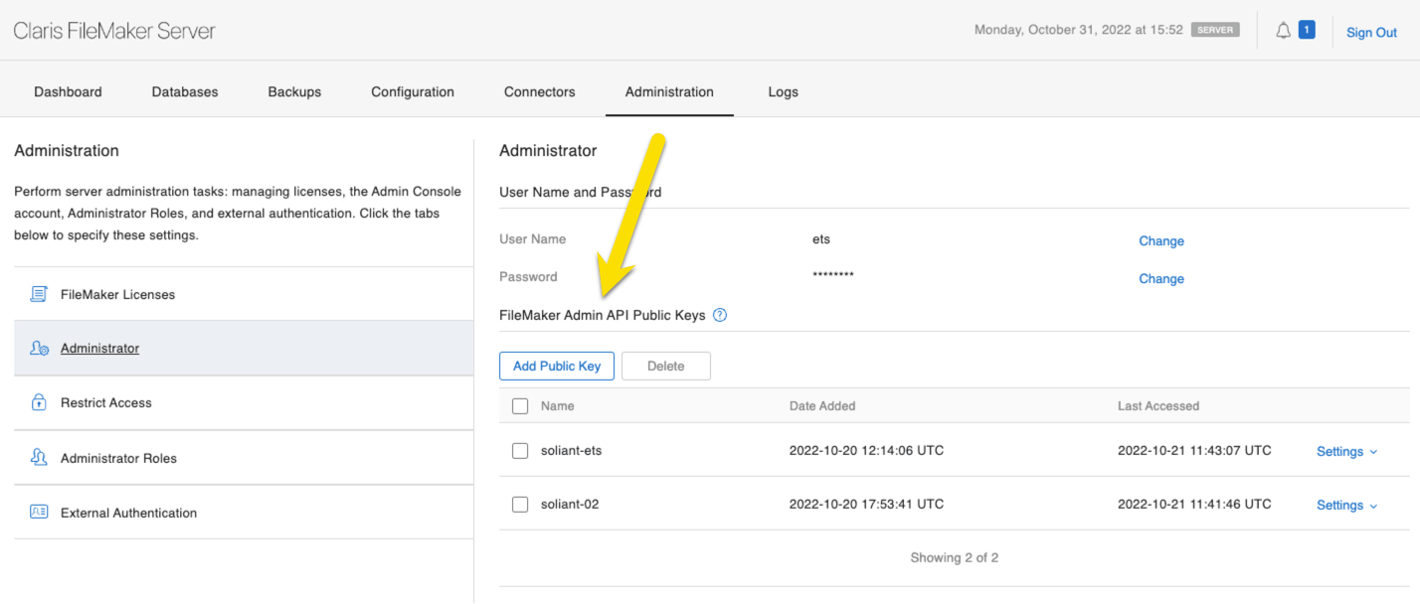Click the Last Accessed column header
Image resolution: width=1420 pixels, height=604 pixels.
[1158, 406]
